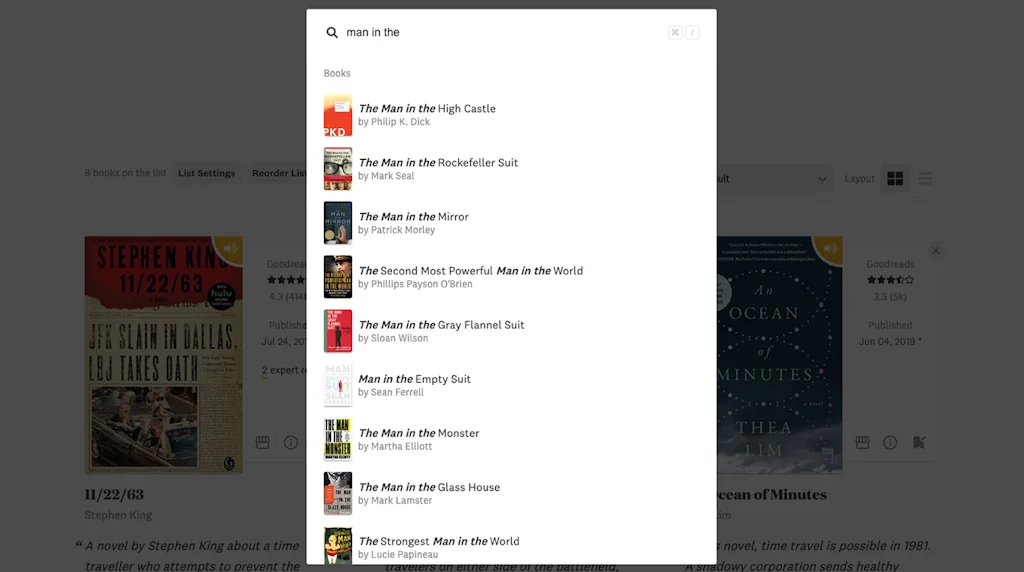Click the command key shortcut badge
Screen dimensions: 1024x572
point(675,32)
